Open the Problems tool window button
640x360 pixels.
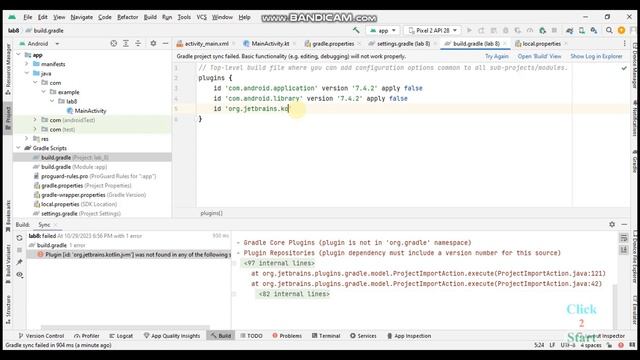[x=287, y=336]
